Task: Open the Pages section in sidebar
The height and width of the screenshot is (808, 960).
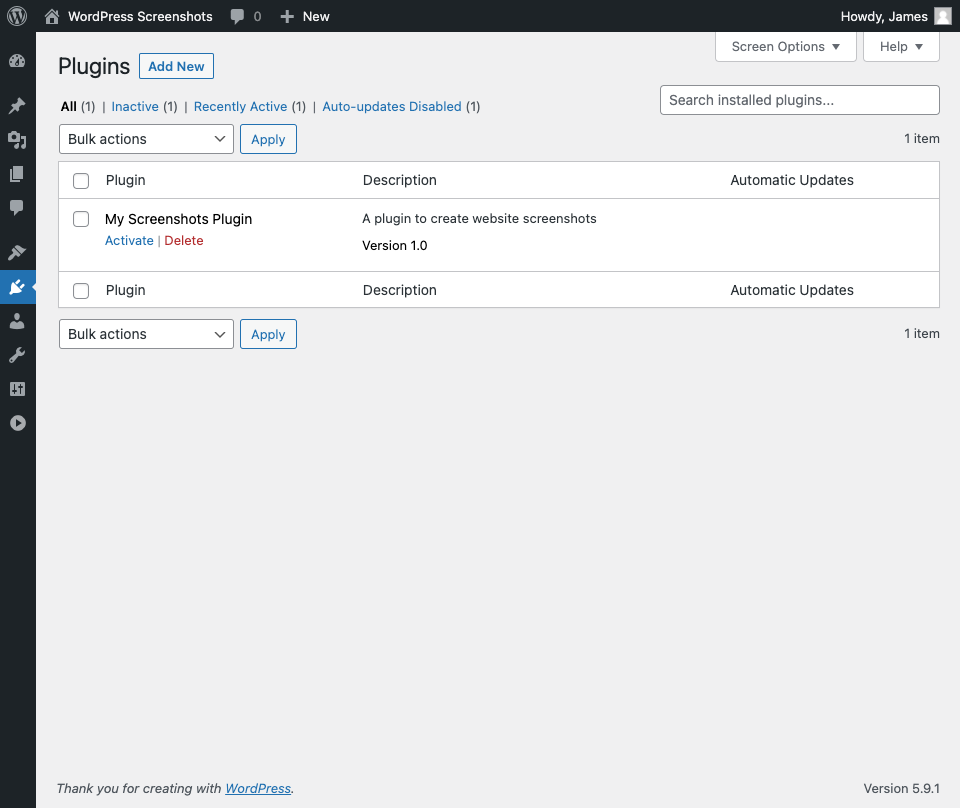Action: 17,175
